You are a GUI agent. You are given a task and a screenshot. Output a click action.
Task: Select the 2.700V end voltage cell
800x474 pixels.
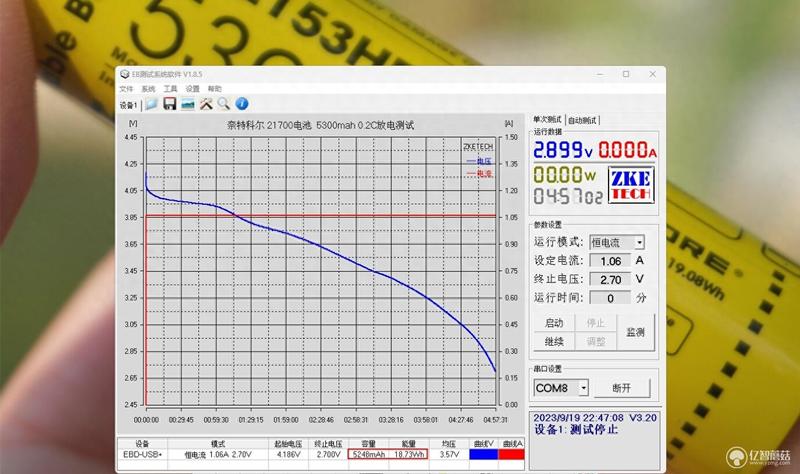(329, 454)
